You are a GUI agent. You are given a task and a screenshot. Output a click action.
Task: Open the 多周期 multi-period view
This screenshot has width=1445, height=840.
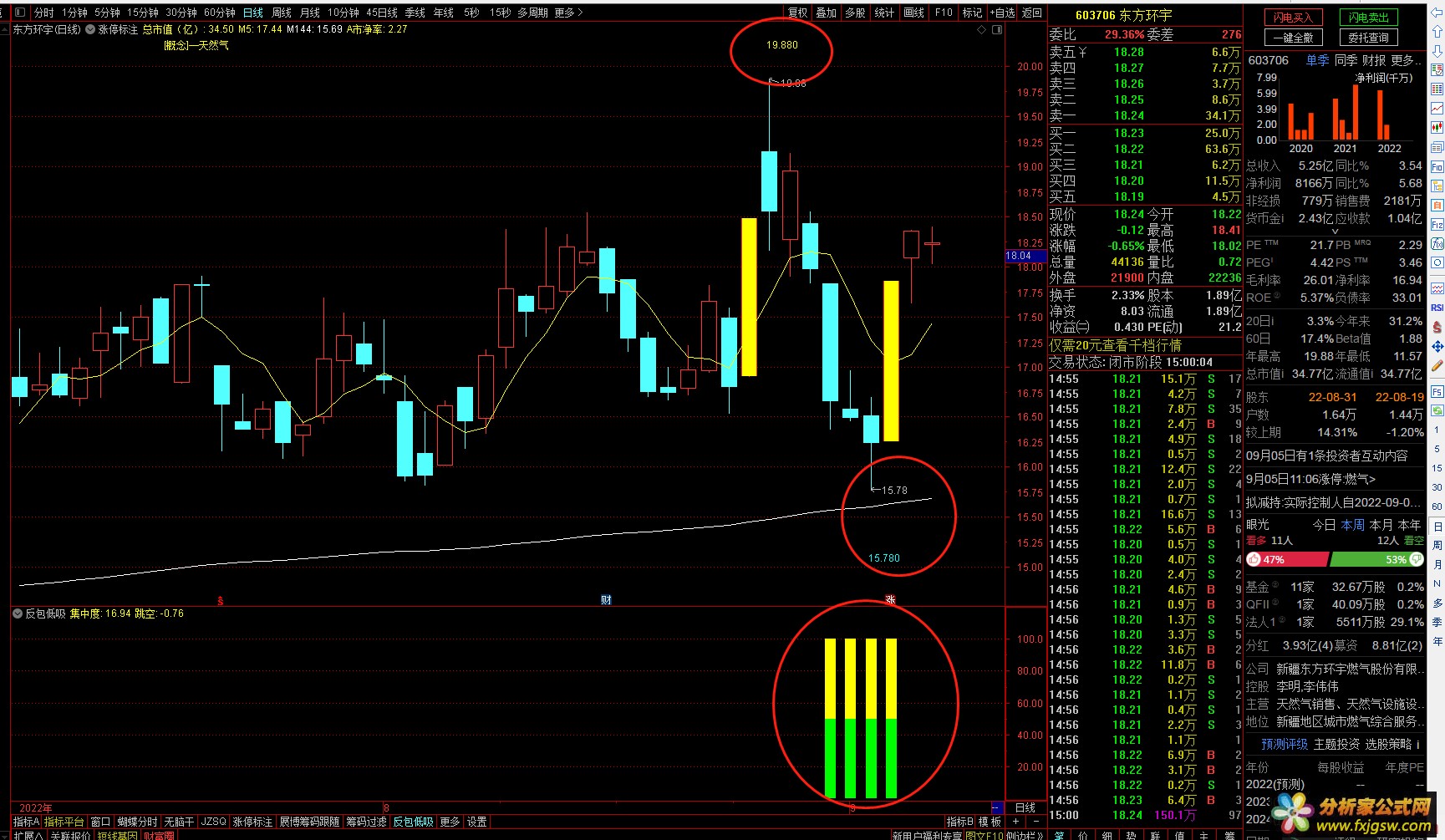[x=533, y=13]
